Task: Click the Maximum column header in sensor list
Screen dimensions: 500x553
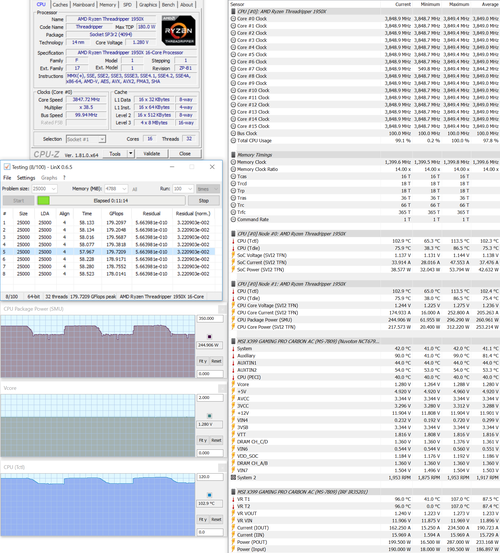Action: 459,4
